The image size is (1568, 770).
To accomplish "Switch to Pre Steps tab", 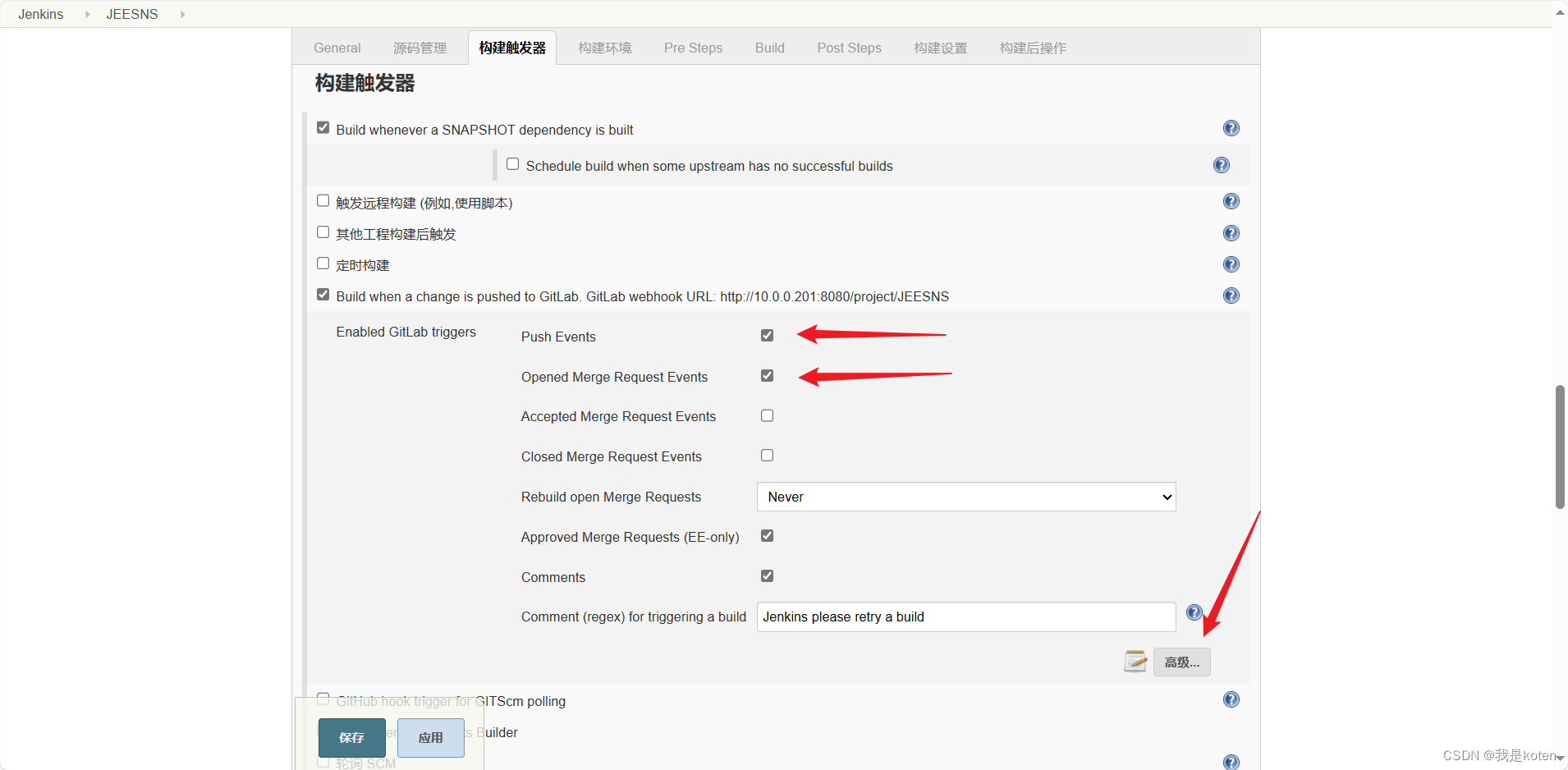I will [693, 48].
